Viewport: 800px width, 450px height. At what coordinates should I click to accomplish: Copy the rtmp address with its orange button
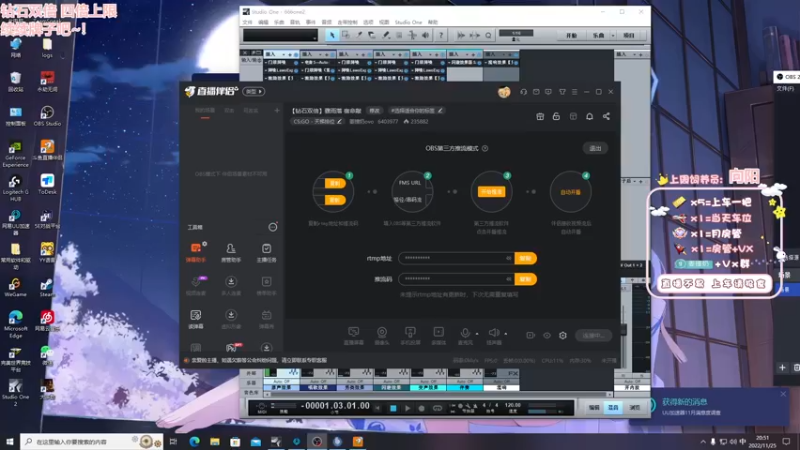click(525, 258)
